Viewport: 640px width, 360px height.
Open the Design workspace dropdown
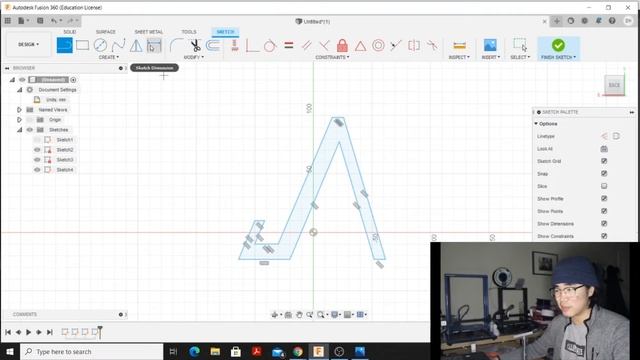click(x=29, y=44)
